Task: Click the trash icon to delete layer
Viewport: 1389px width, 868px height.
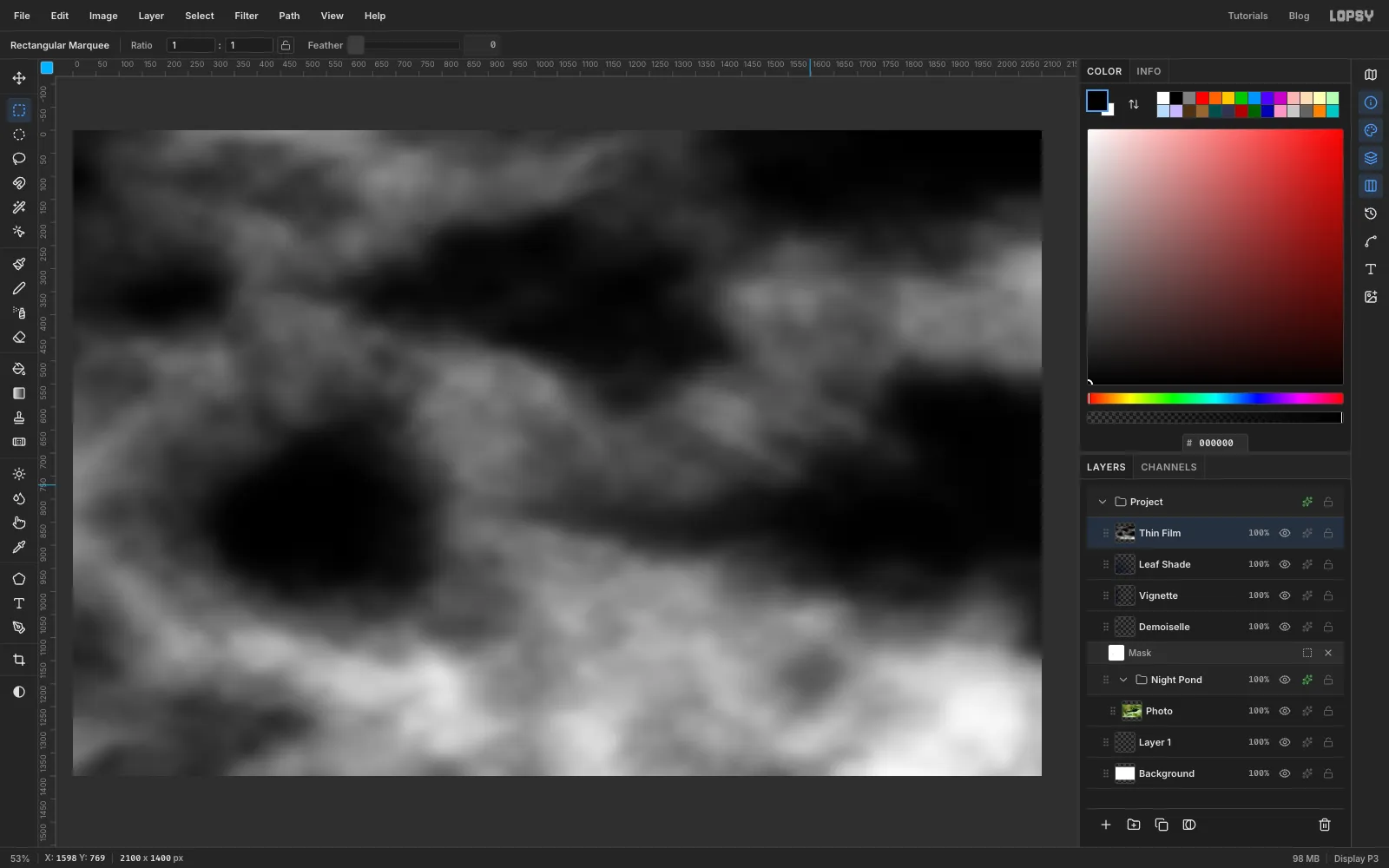Action: [1325, 825]
